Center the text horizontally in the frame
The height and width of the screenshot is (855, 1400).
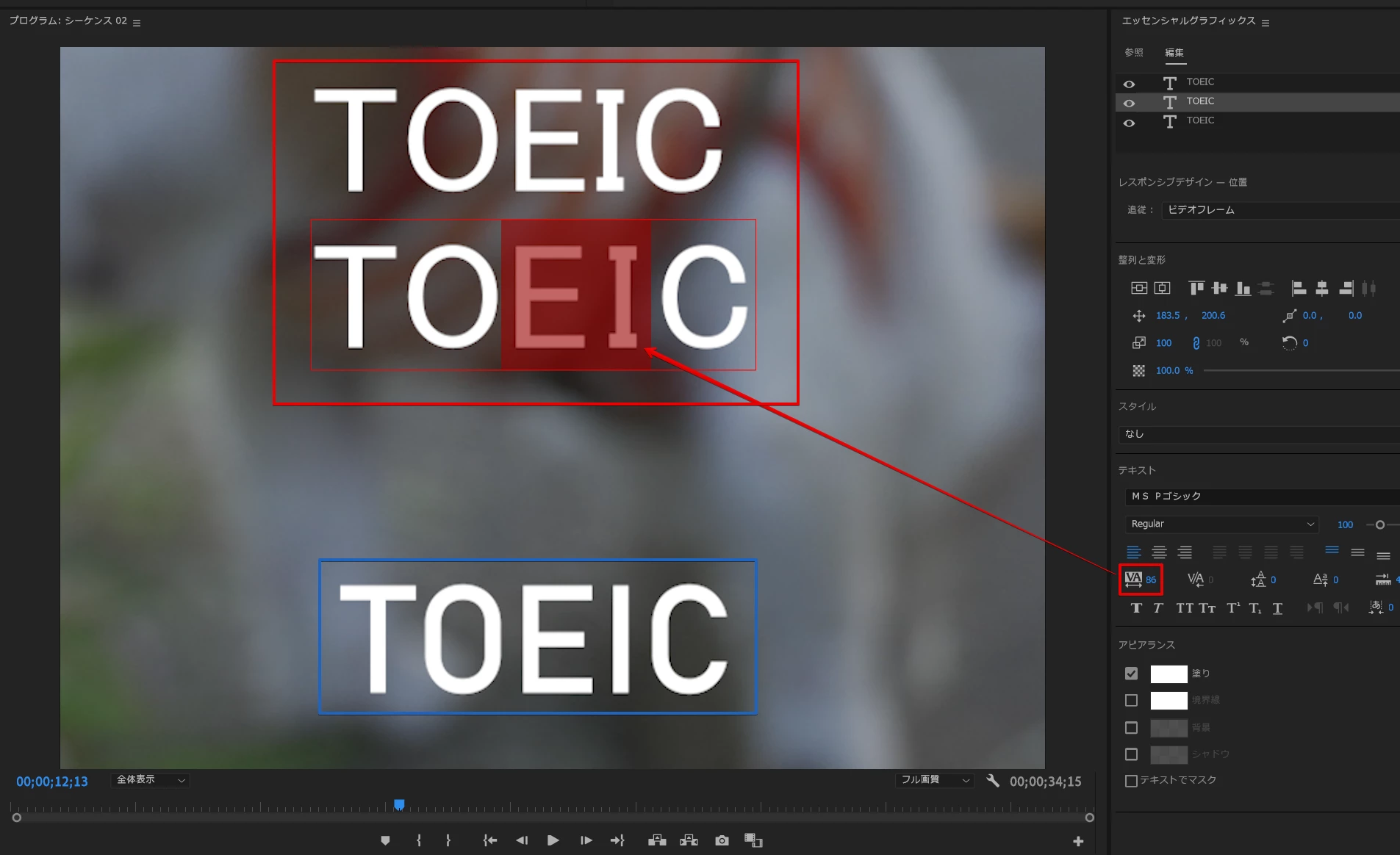[x=1162, y=288]
